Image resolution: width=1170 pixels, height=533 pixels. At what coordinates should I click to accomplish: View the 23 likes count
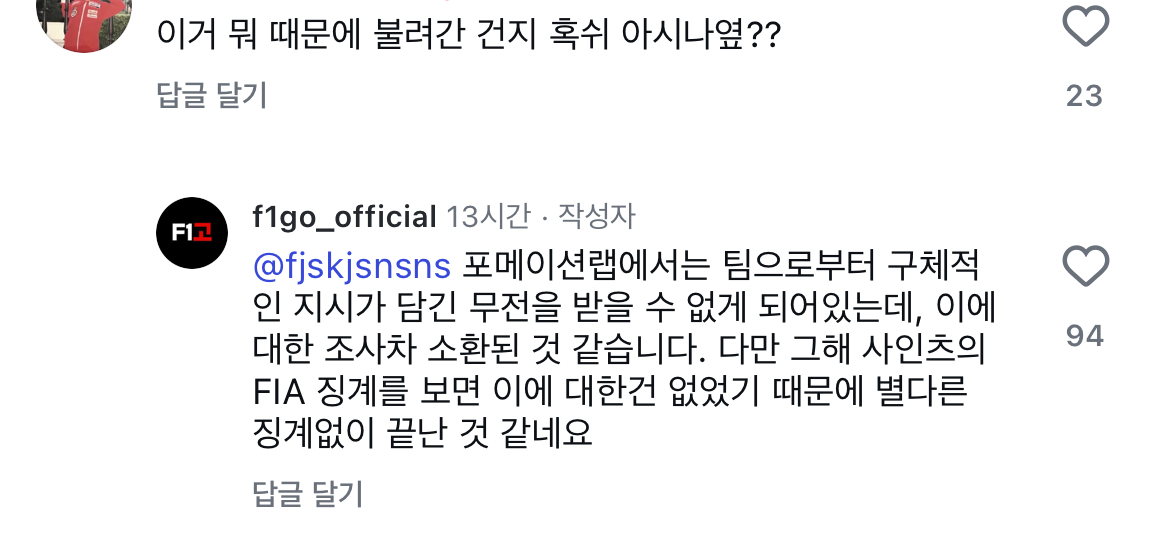(1084, 96)
